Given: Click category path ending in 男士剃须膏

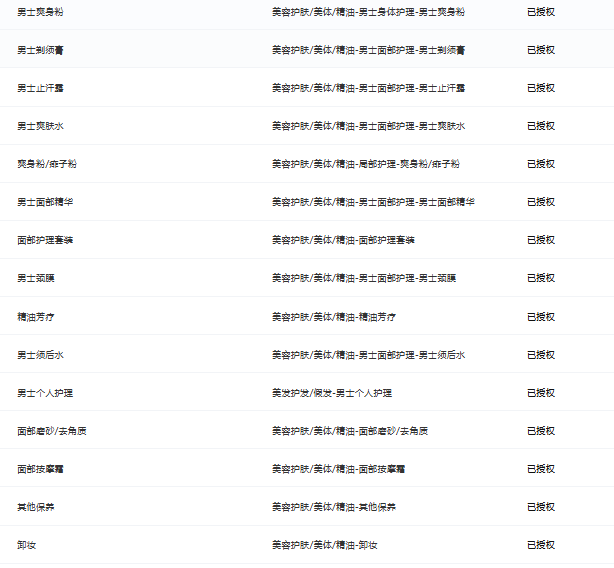Looking at the screenshot, I should click(368, 50).
